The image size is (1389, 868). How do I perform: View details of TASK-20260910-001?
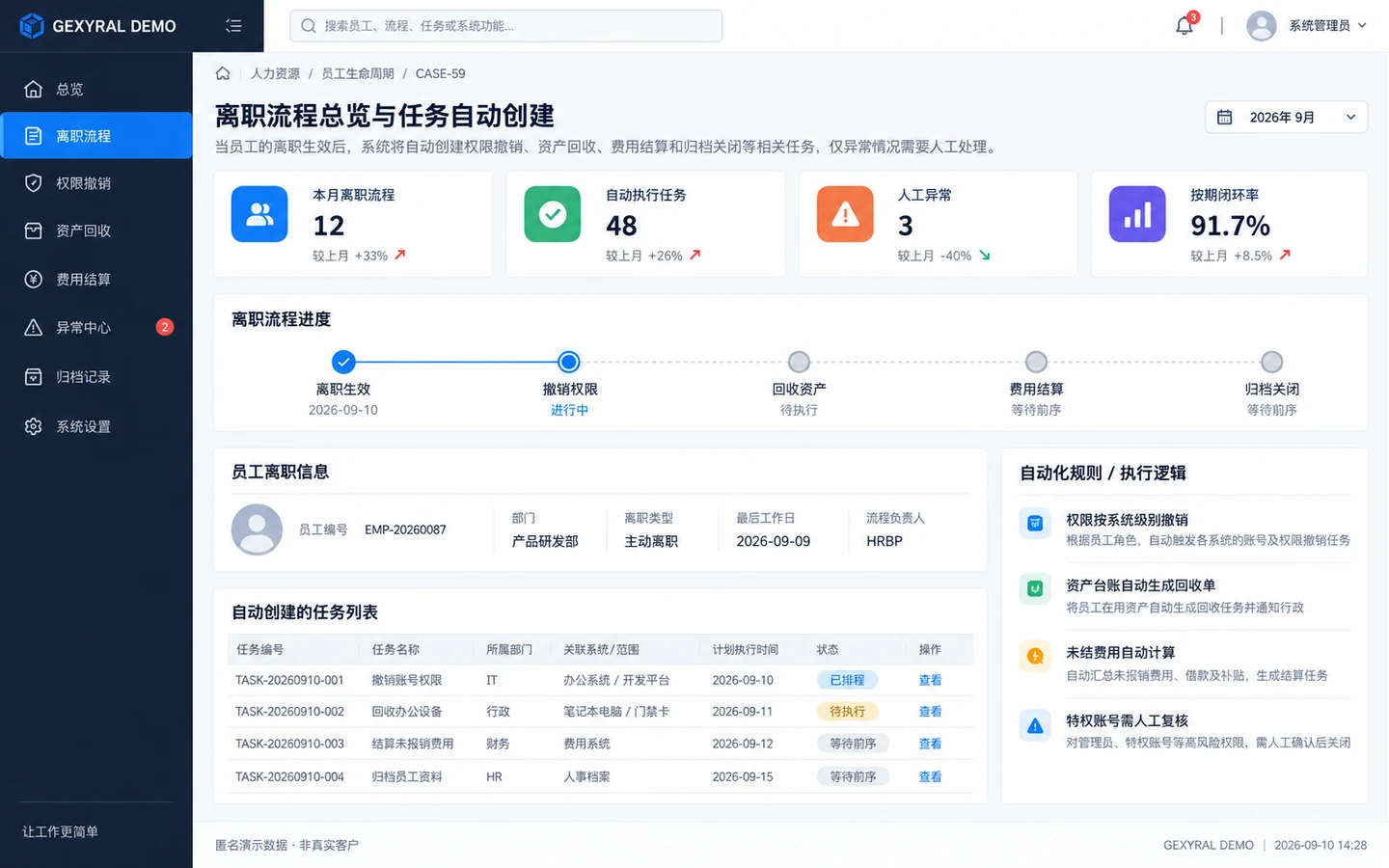click(x=930, y=680)
